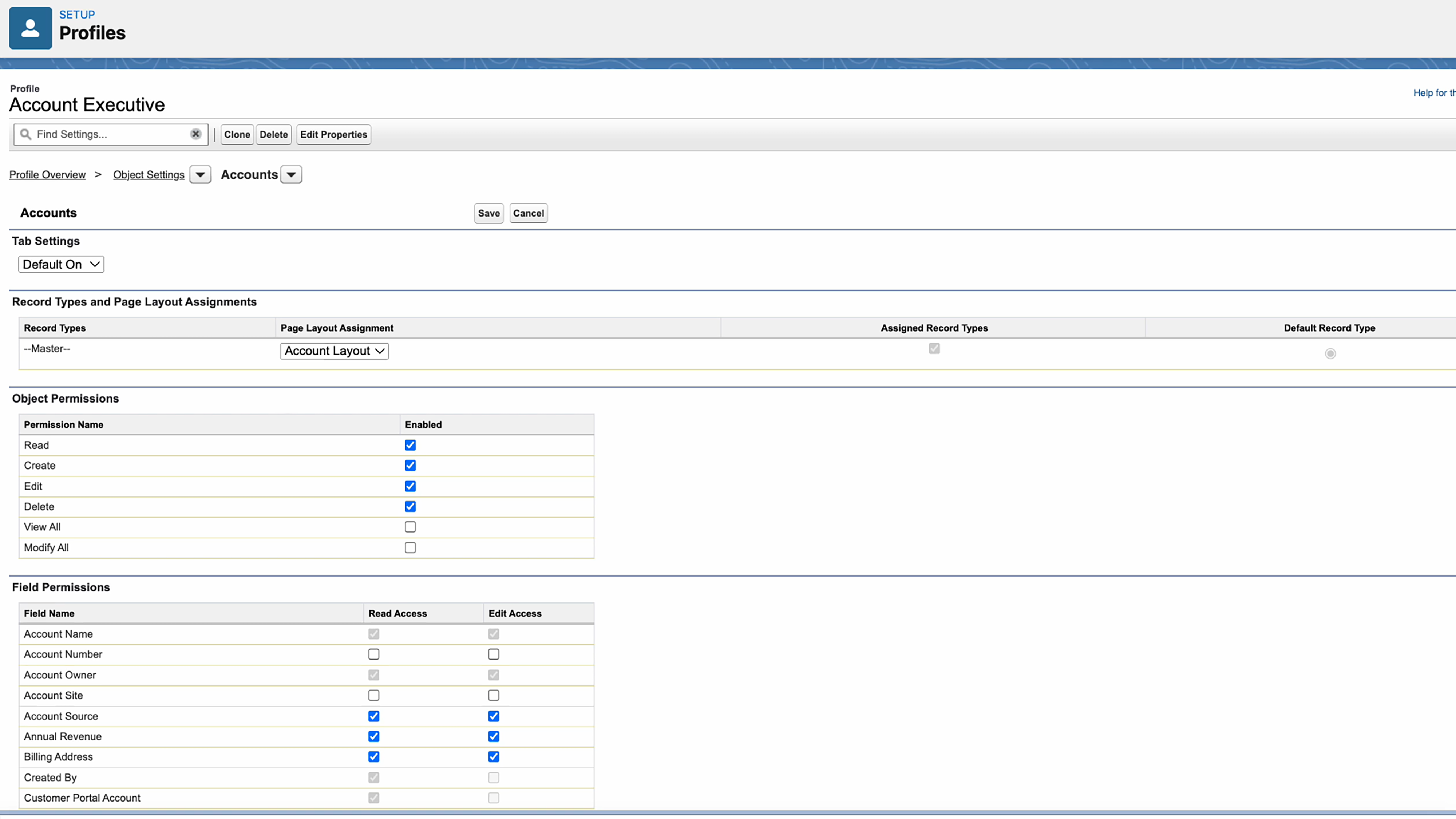Screen dimensions: 1456x819
Task: Enable the Modify All object permission checkbox
Action: pyautogui.click(x=410, y=547)
